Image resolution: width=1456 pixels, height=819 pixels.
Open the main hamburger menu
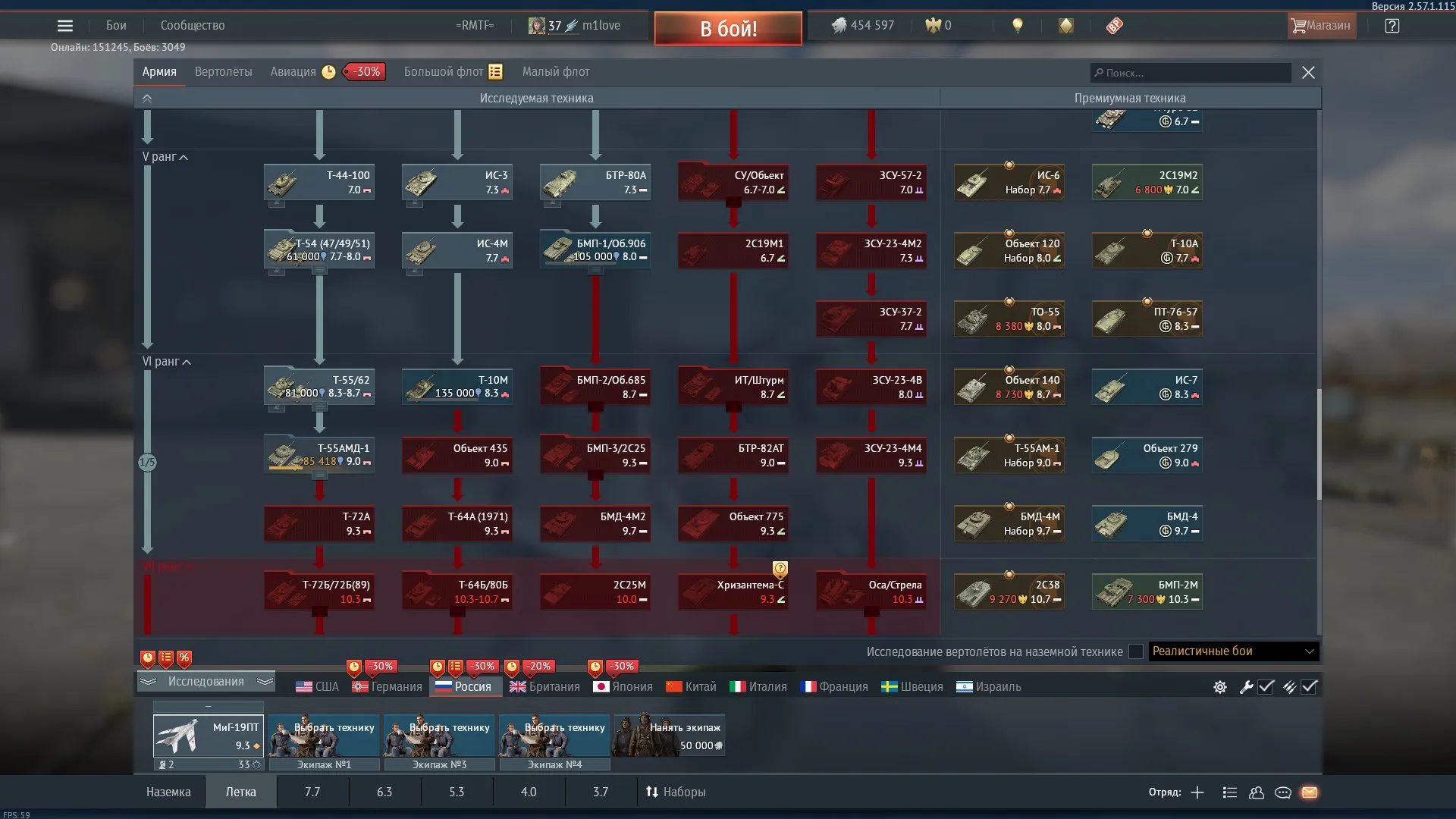[x=65, y=26]
